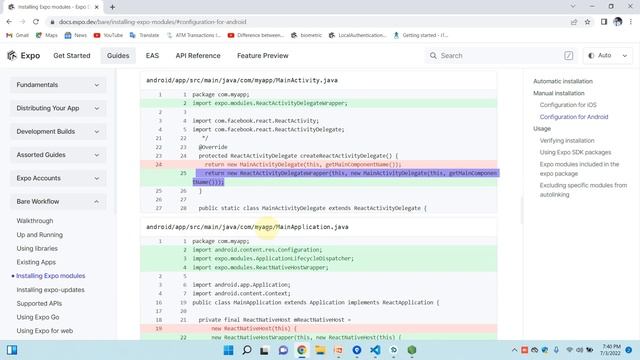
Task: Jump to Configuration for iOS
Action: point(568,105)
